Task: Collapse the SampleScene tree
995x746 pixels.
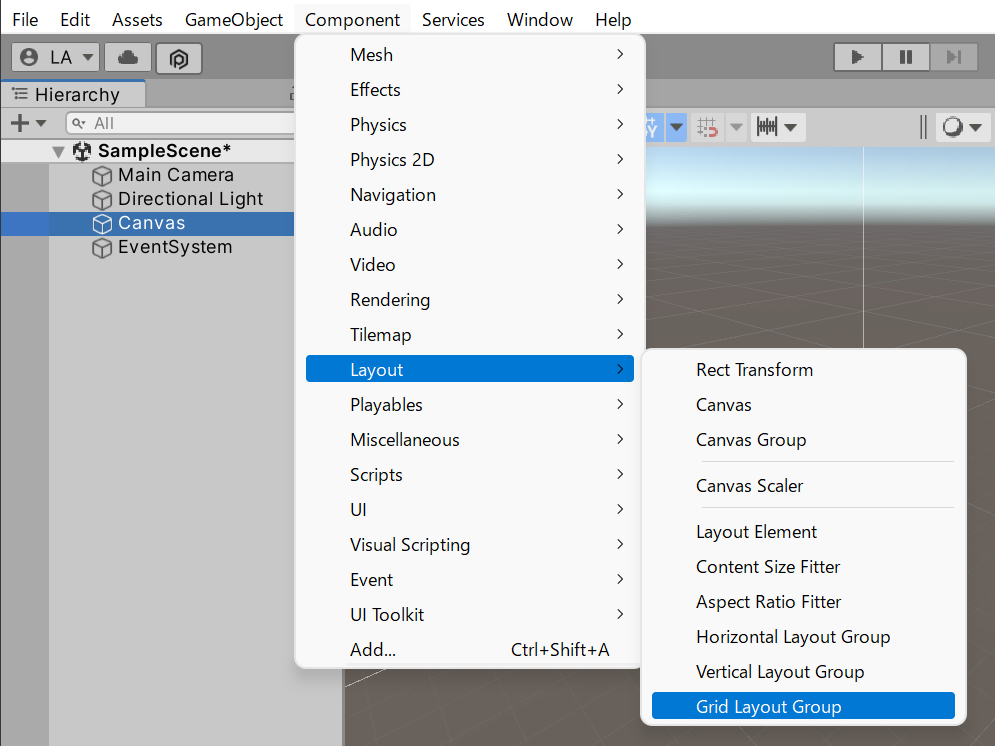Action: click(58, 152)
